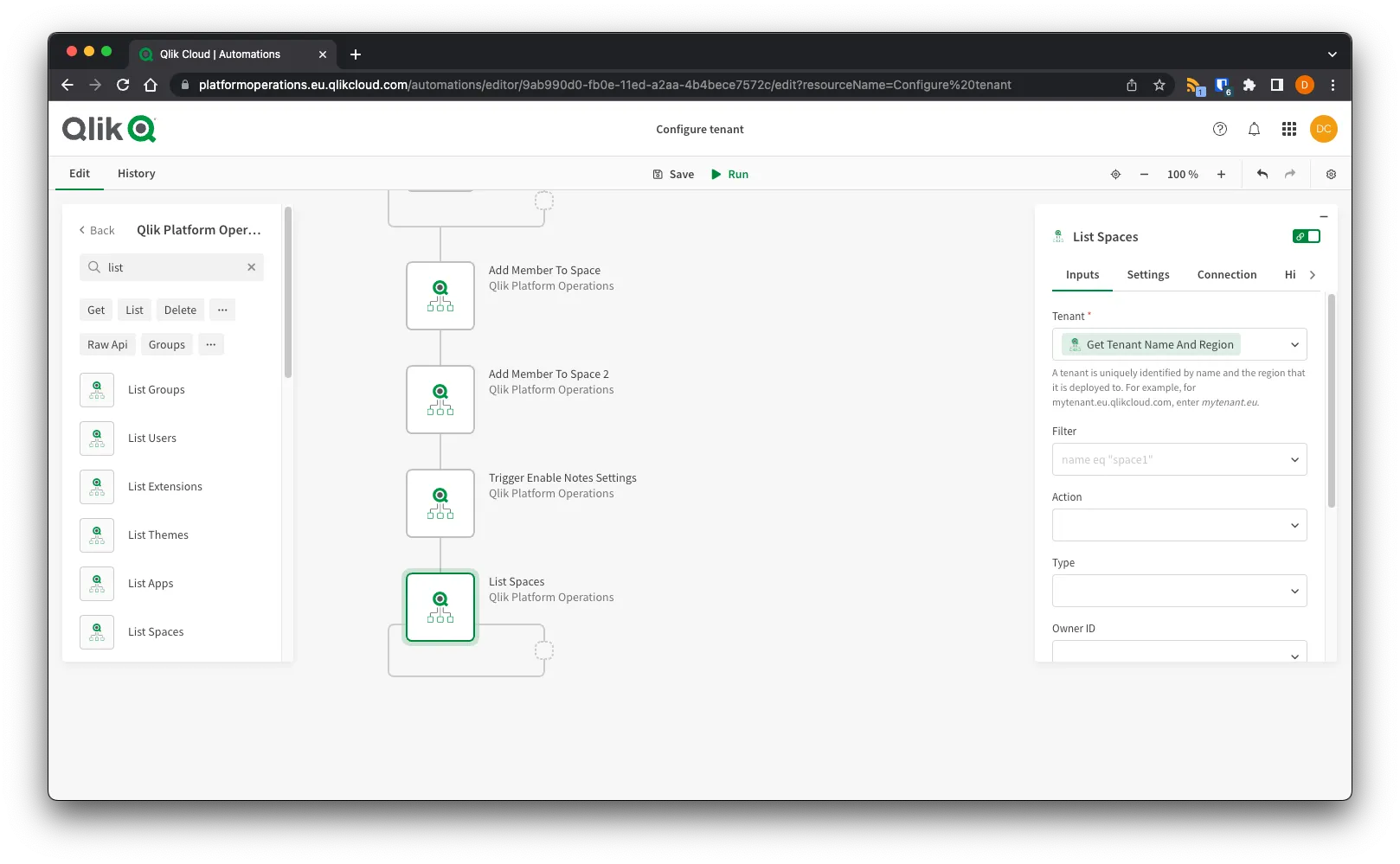This screenshot has width=1400, height=864.
Task: Open automation settings gear icon
Action: (x=1331, y=174)
